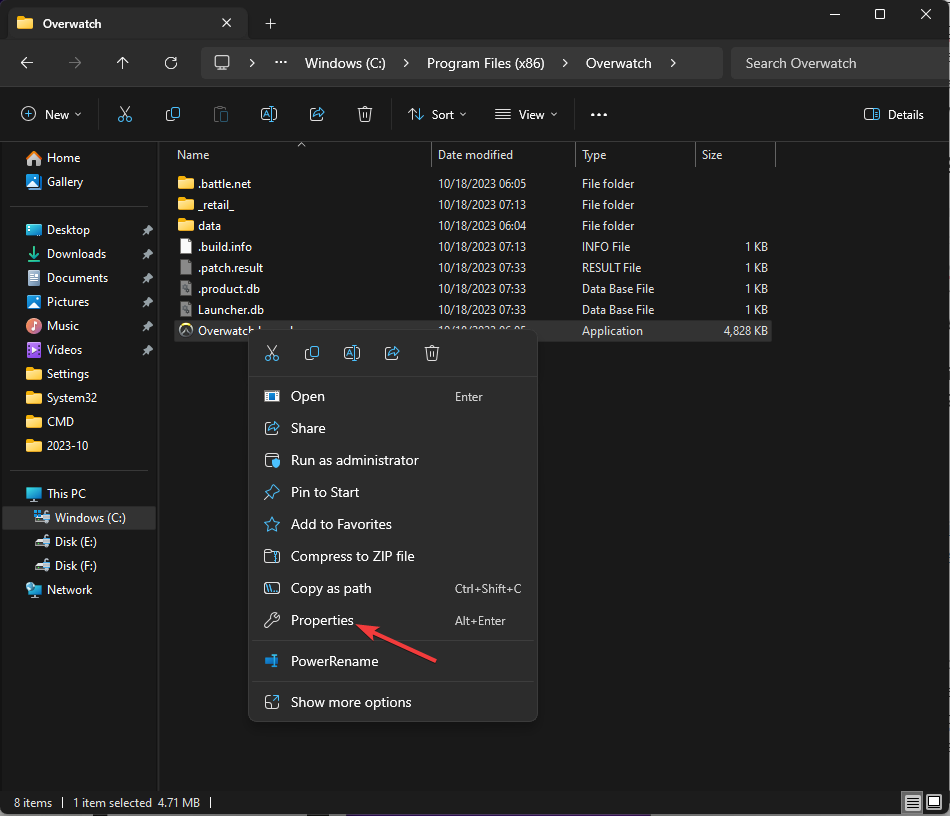Image resolution: width=950 pixels, height=816 pixels.
Task: Sort by Date modified column header
Action: [503, 155]
